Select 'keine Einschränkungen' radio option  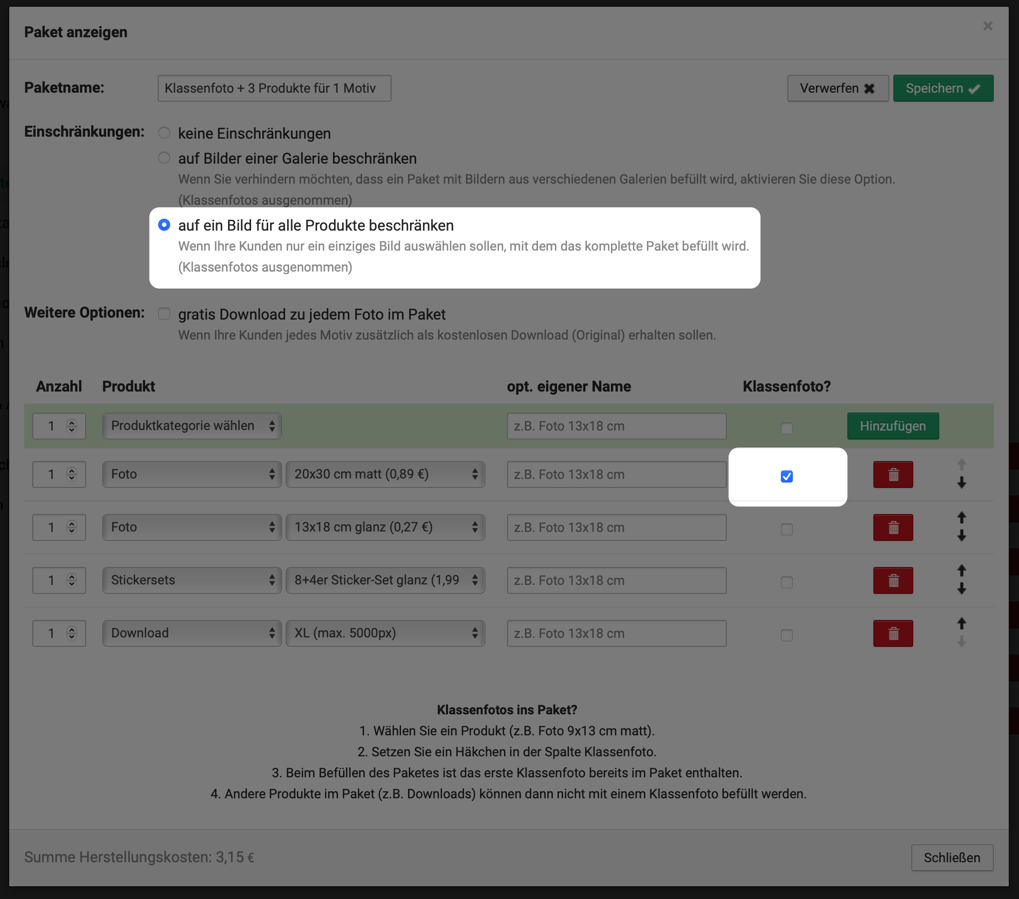[x=164, y=133]
